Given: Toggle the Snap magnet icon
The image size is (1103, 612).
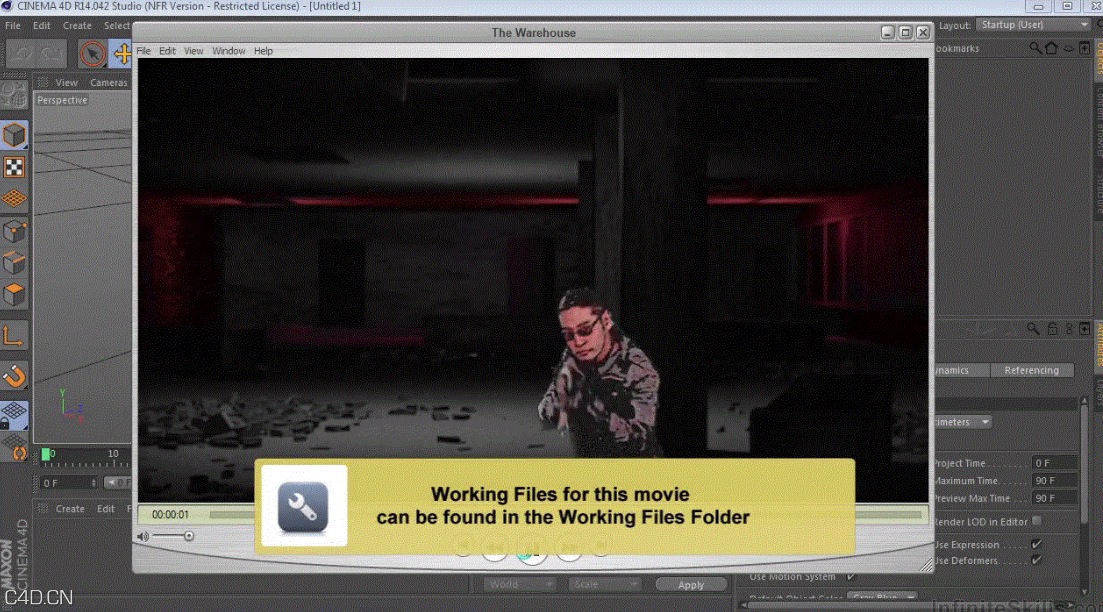Looking at the screenshot, I should point(14,376).
